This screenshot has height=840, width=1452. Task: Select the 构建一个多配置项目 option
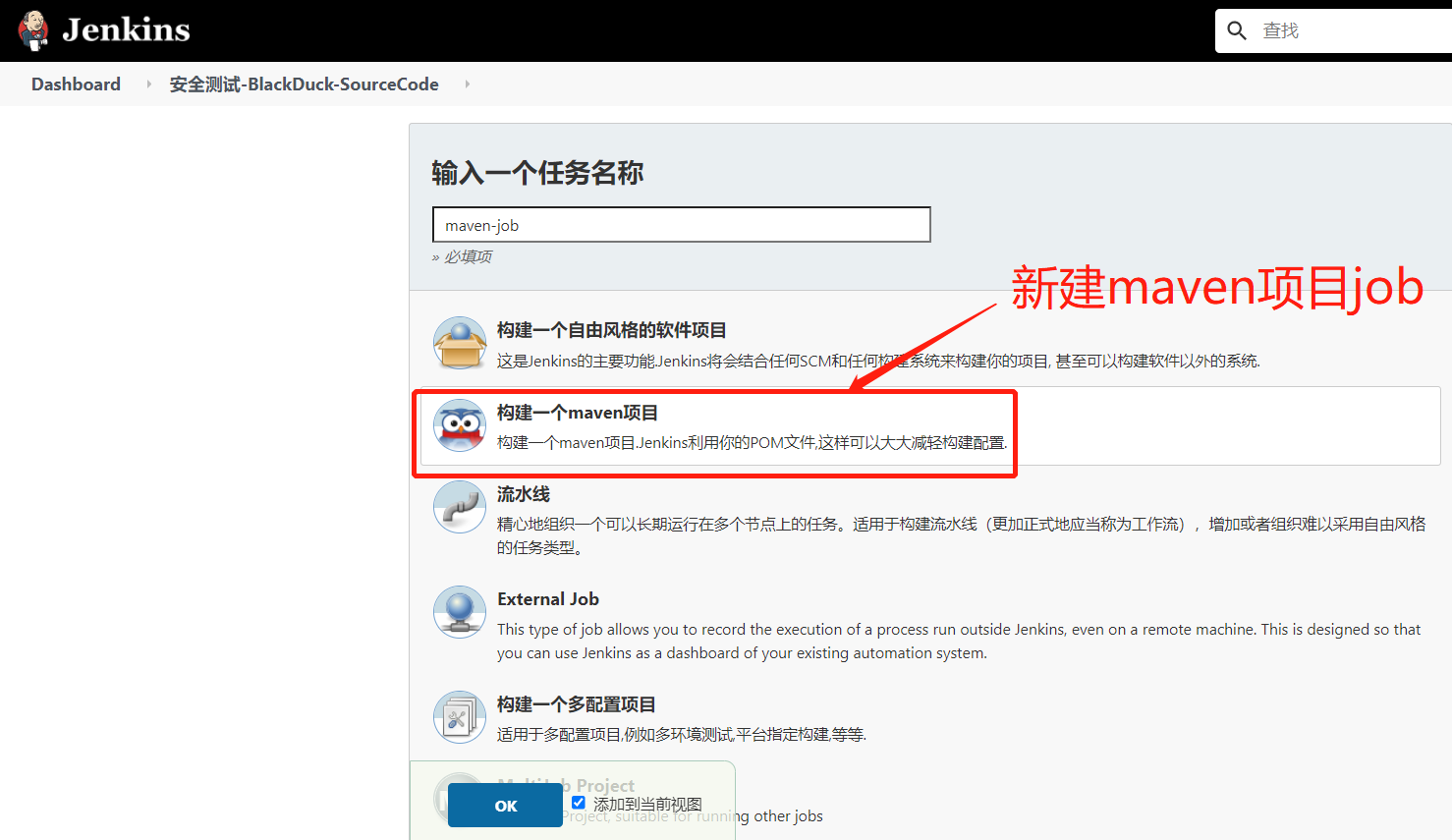576,704
